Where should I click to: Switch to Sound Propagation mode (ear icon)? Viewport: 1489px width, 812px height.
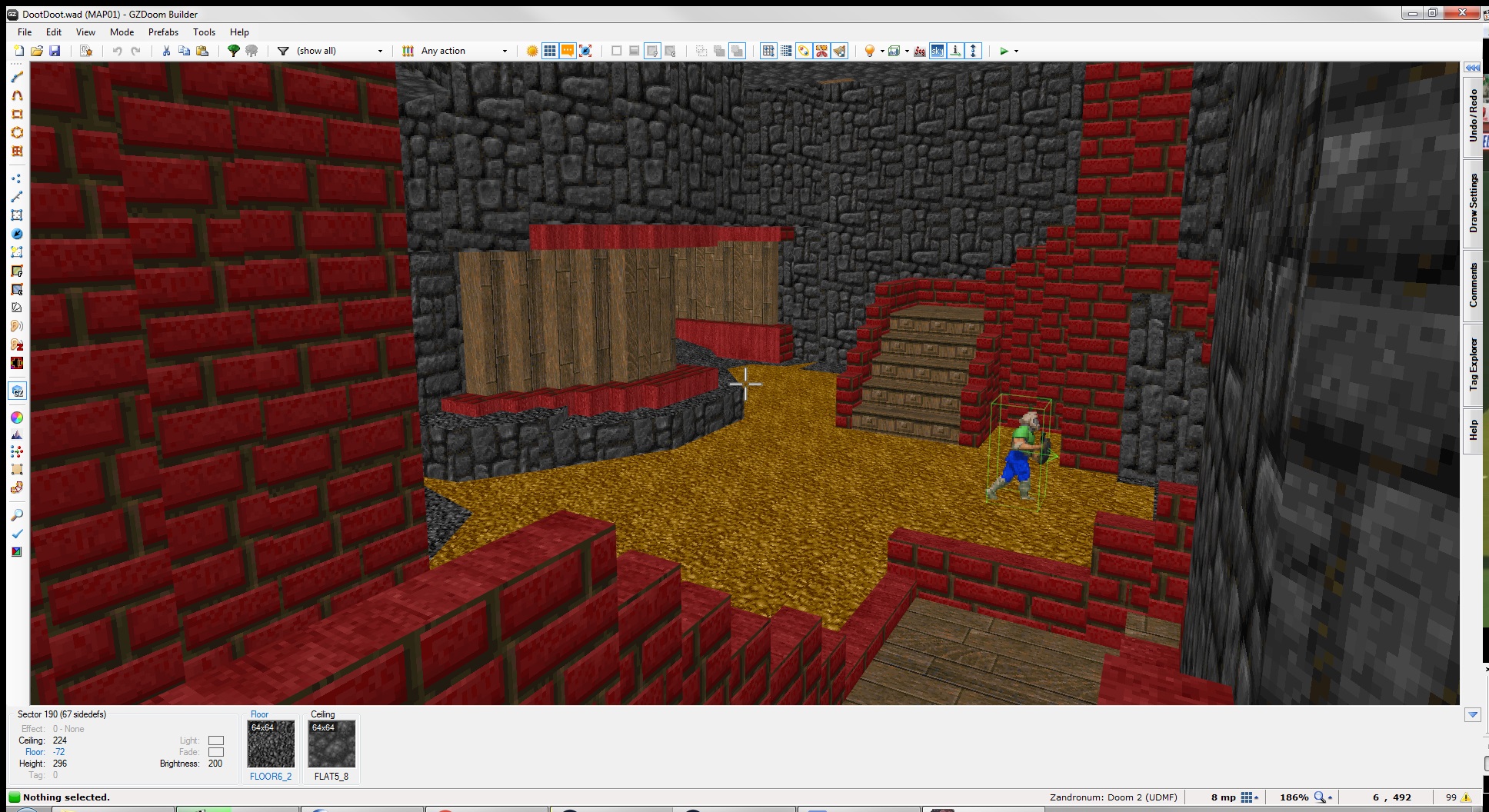point(17,326)
